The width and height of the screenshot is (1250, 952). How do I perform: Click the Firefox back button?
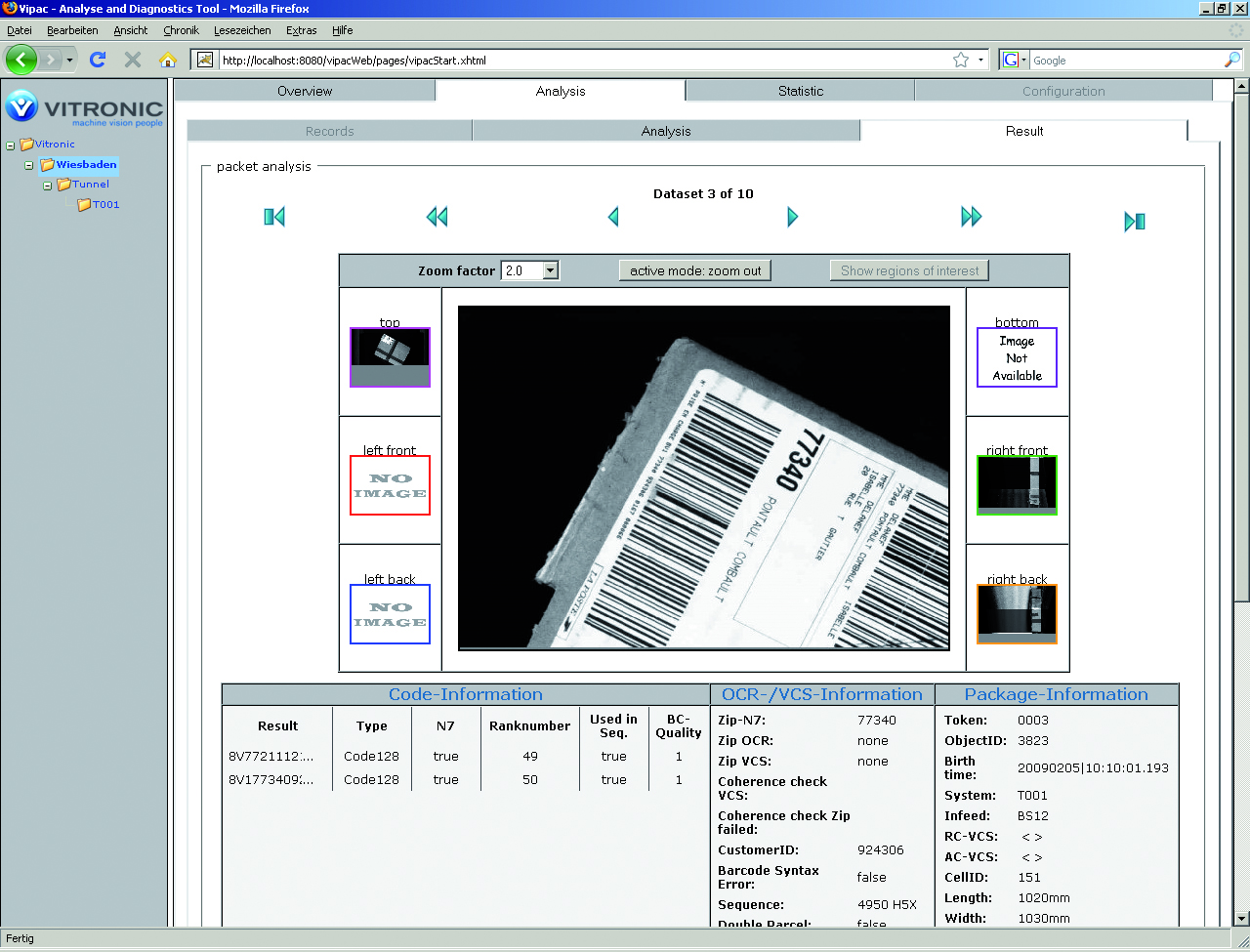[21, 60]
